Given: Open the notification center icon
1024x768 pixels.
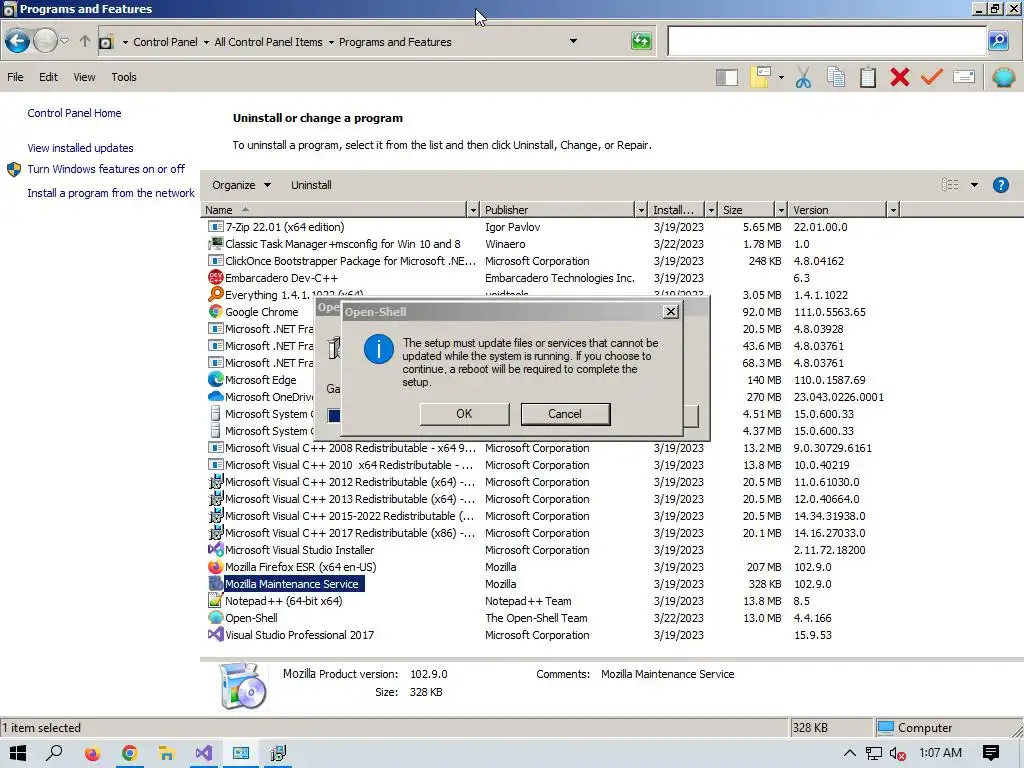Looking at the screenshot, I should coord(991,753).
